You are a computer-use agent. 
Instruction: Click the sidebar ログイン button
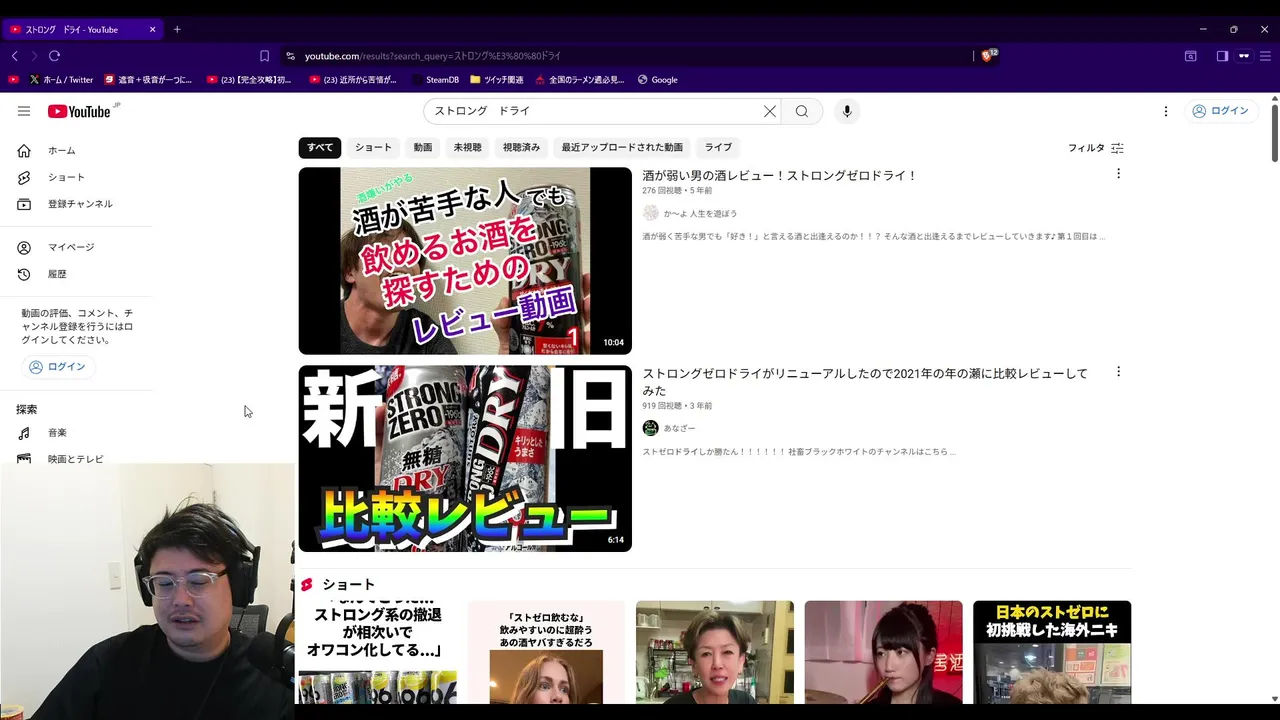coord(58,367)
